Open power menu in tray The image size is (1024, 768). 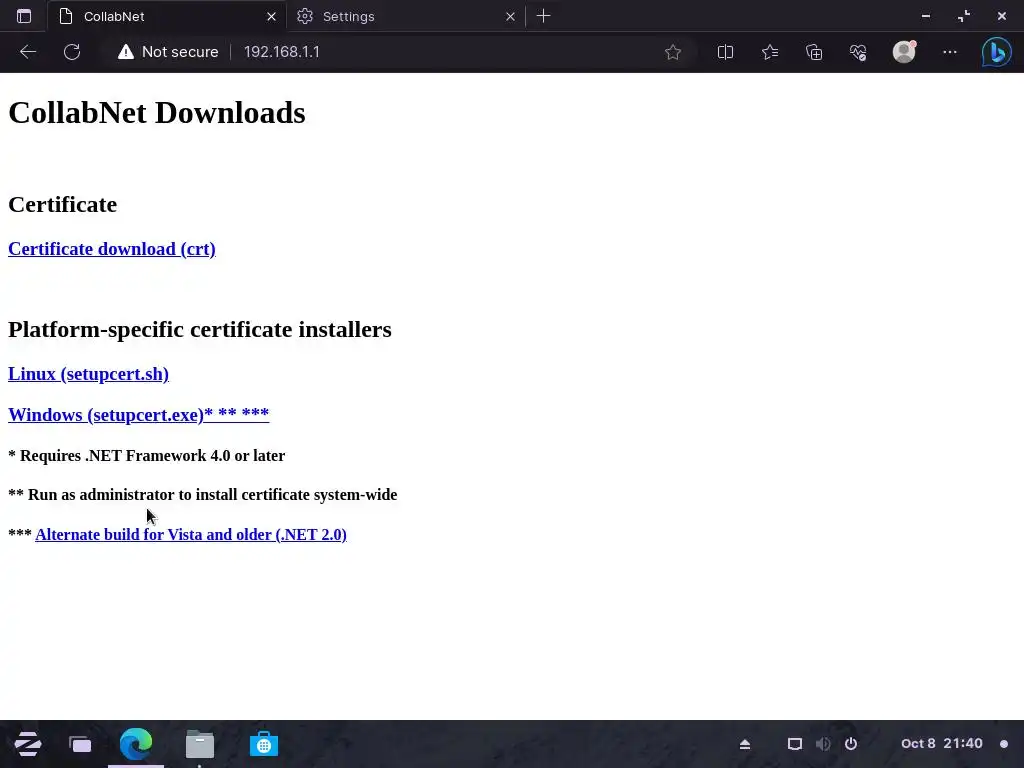[x=851, y=744]
